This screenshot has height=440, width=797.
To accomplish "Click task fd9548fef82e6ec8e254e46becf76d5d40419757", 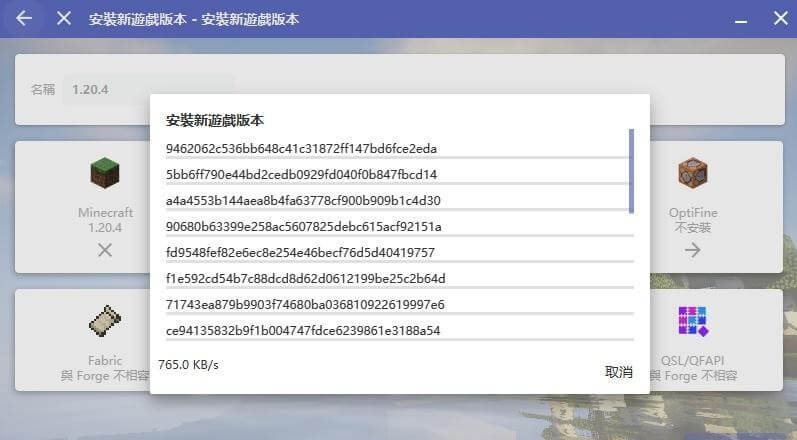I will (x=300, y=253).
